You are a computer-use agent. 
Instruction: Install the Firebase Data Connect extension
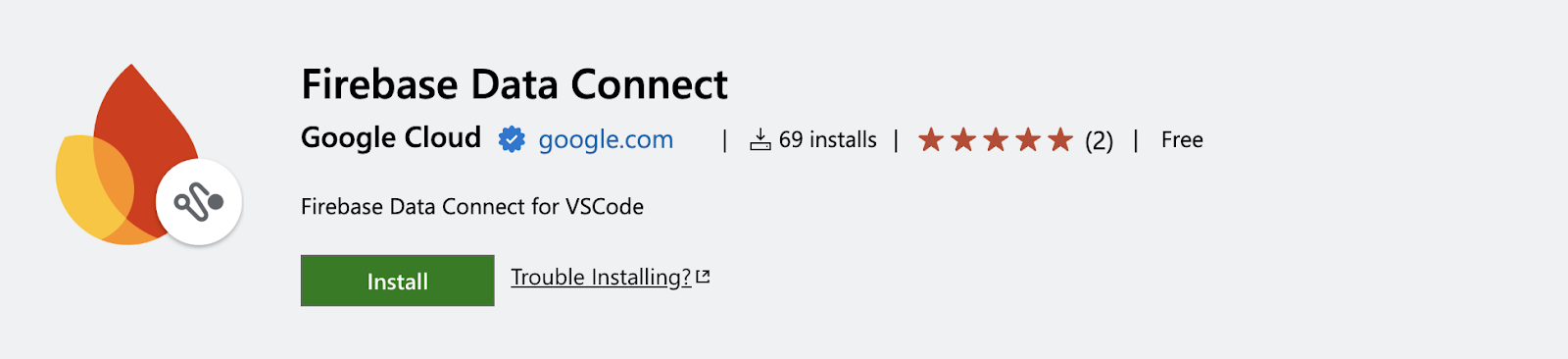[x=397, y=281]
